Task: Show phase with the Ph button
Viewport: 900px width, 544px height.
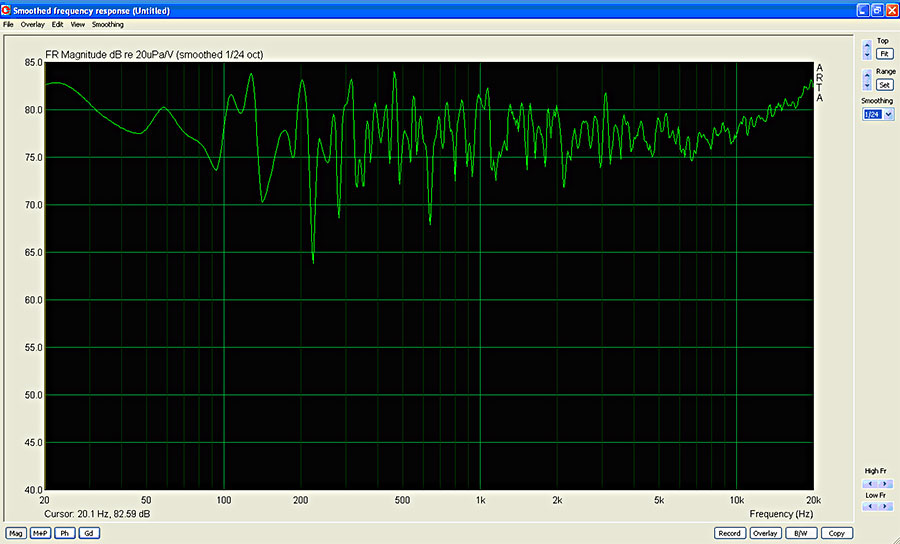Action: click(x=64, y=533)
